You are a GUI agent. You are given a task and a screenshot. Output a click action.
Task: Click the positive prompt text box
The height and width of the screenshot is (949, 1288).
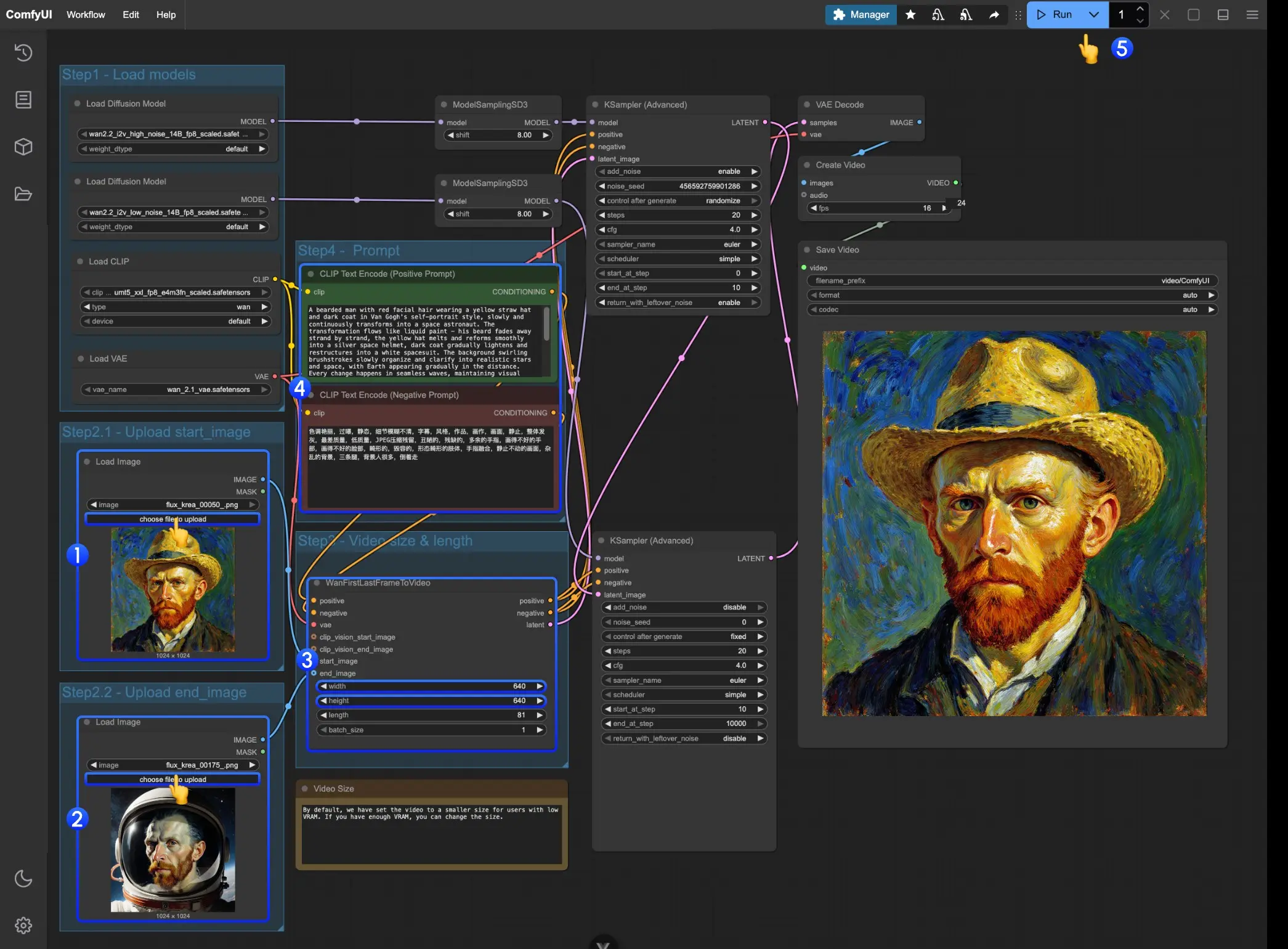pos(425,340)
